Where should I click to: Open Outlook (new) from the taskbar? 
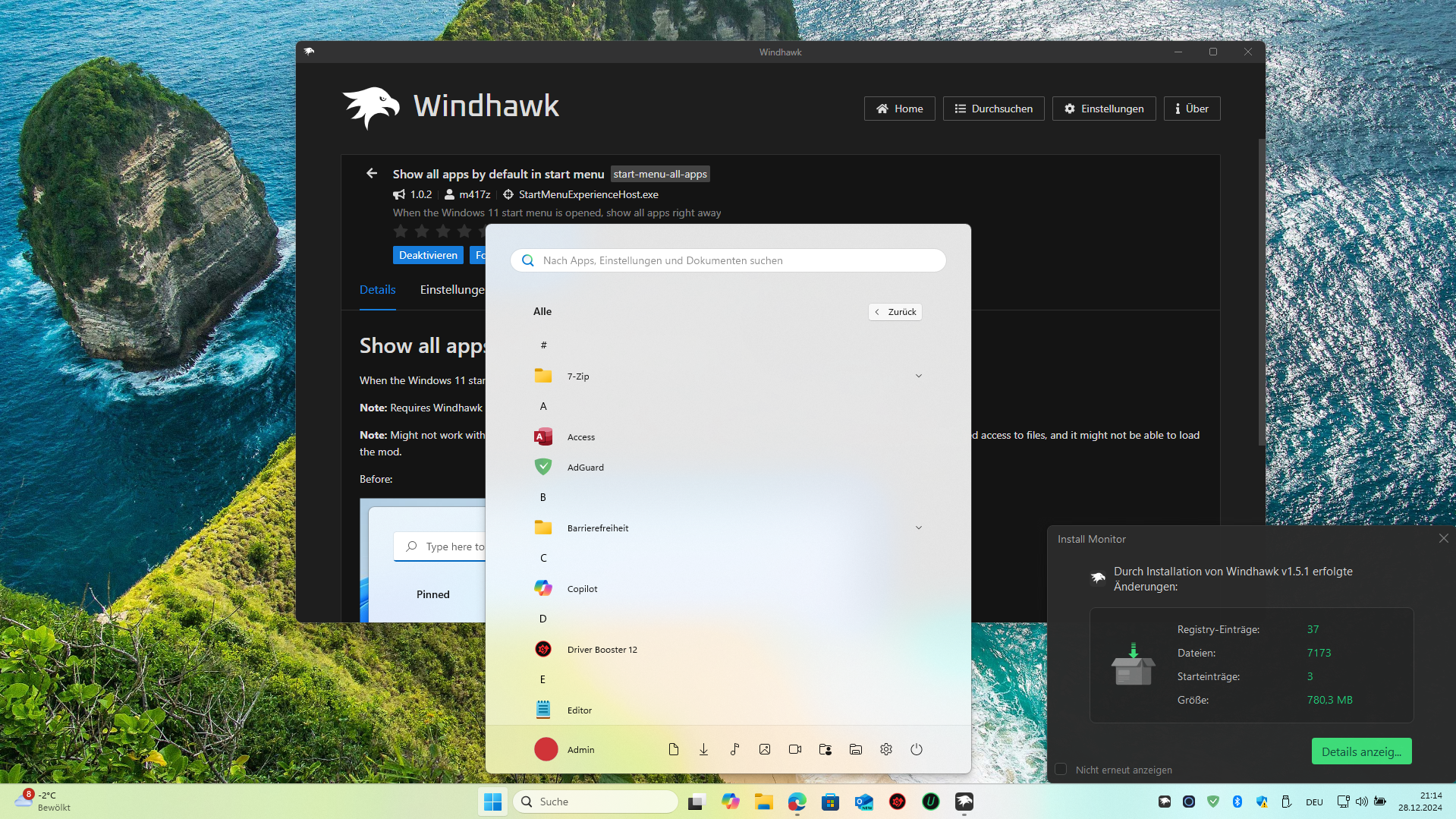pos(863,802)
